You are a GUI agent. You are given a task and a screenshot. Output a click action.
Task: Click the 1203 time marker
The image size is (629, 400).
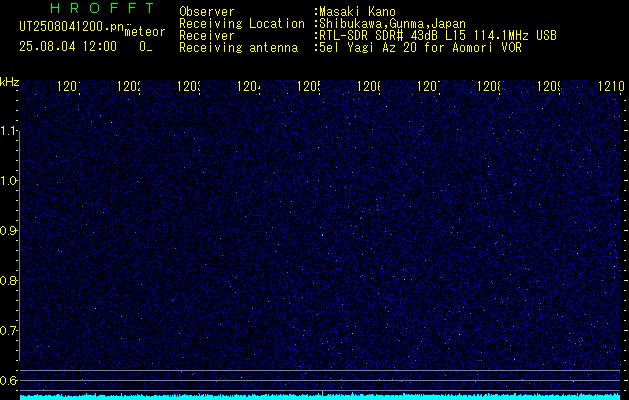189,86
